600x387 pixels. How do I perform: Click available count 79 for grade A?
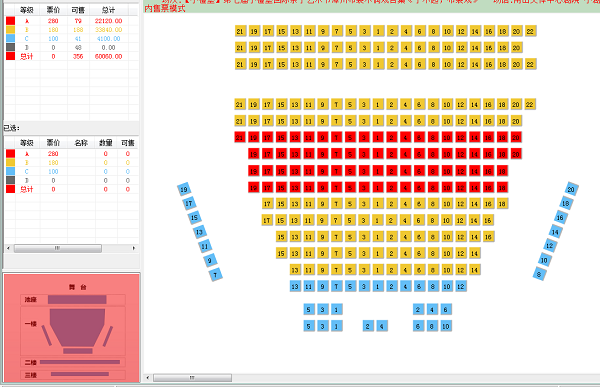coord(78,21)
